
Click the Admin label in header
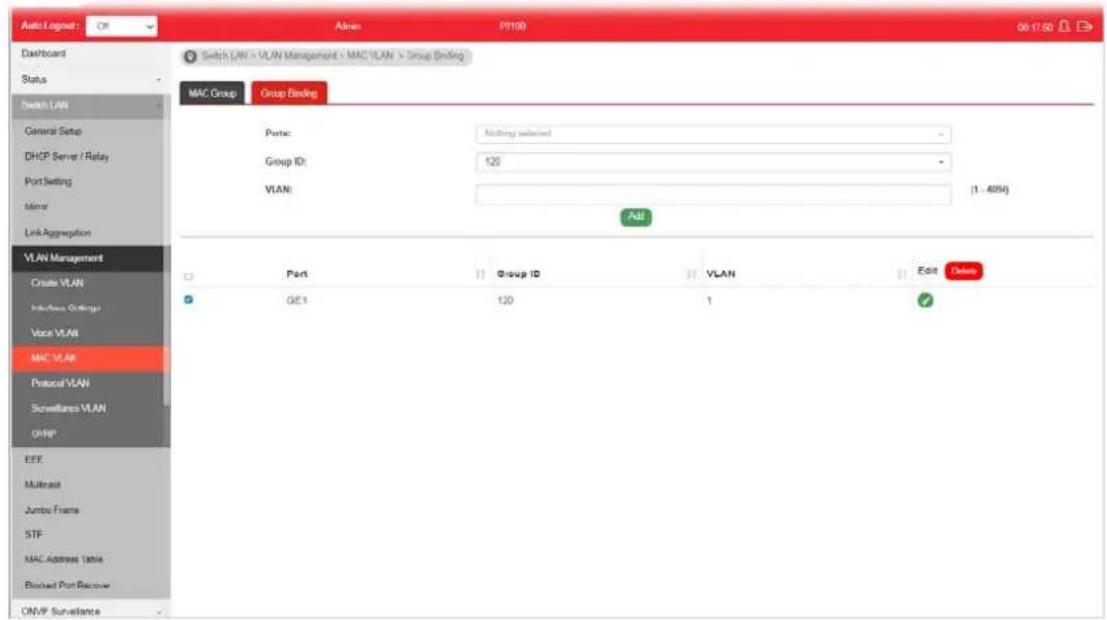tap(347, 26)
